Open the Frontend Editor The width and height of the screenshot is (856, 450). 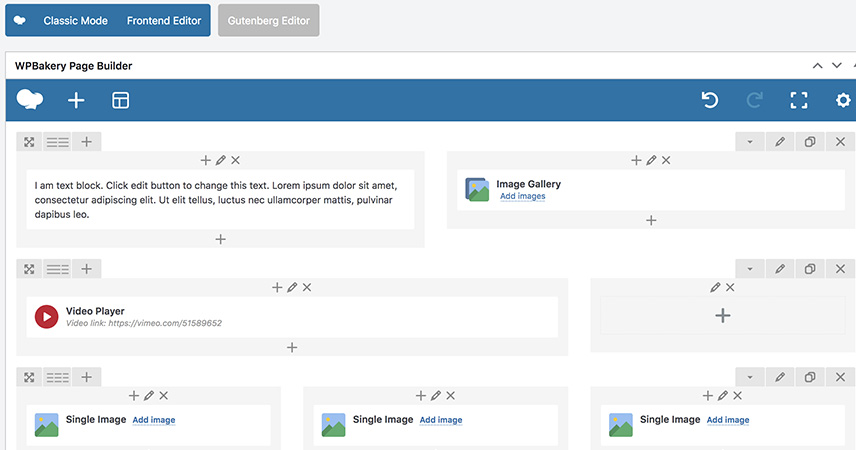click(164, 20)
